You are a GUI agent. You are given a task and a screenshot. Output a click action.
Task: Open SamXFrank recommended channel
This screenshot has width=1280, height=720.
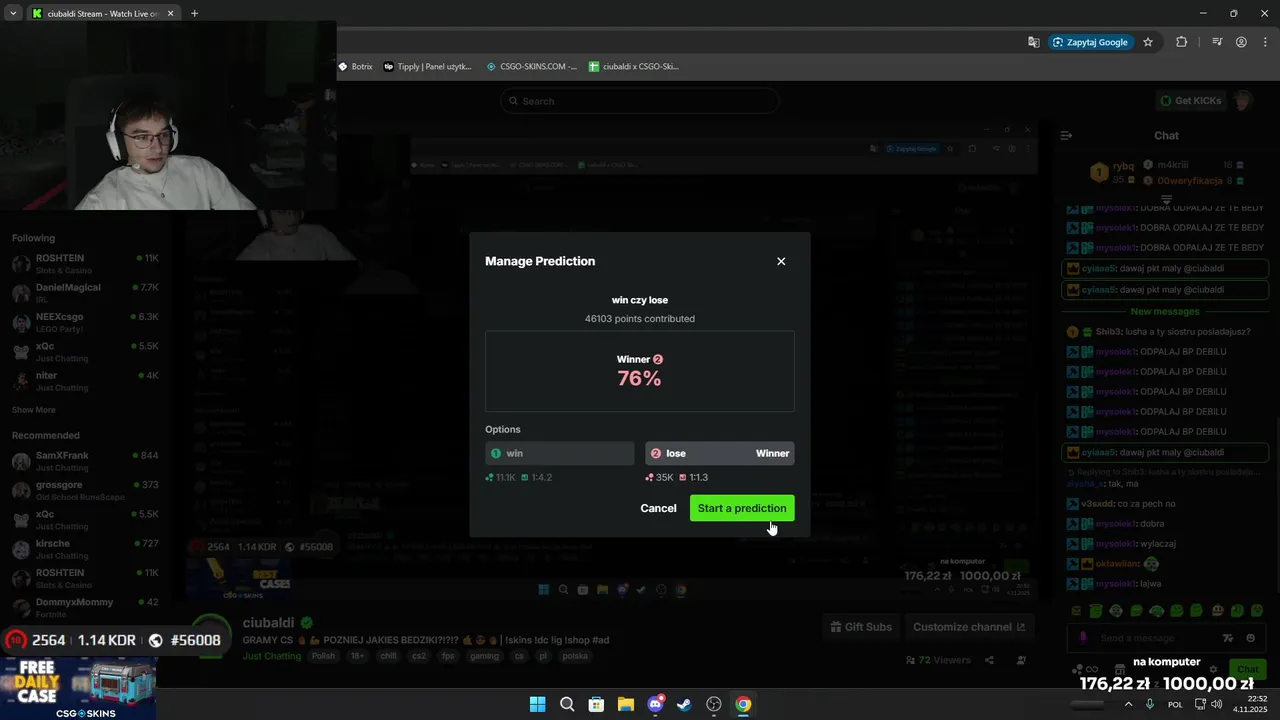tap(84, 461)
